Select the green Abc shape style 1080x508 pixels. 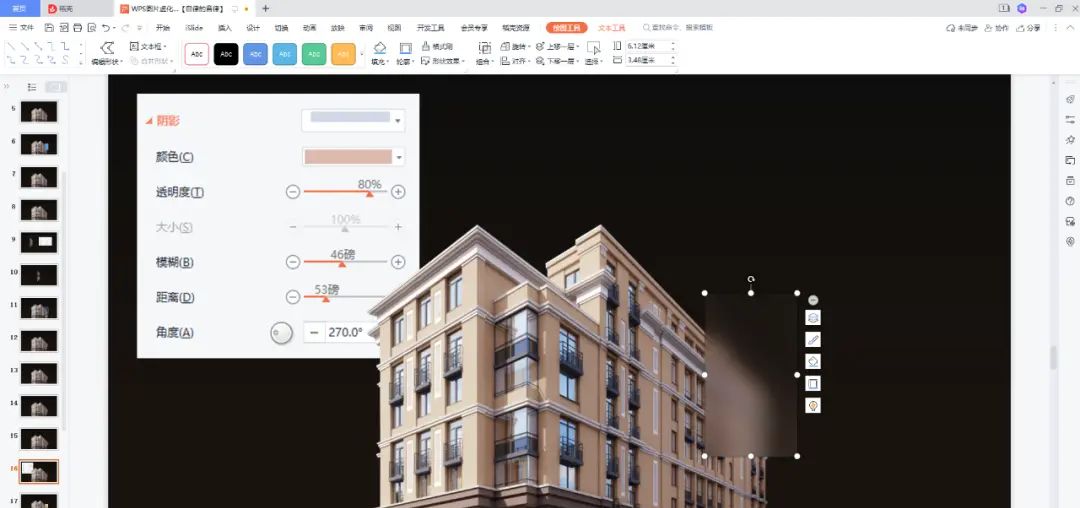click(x=313, y=54)
